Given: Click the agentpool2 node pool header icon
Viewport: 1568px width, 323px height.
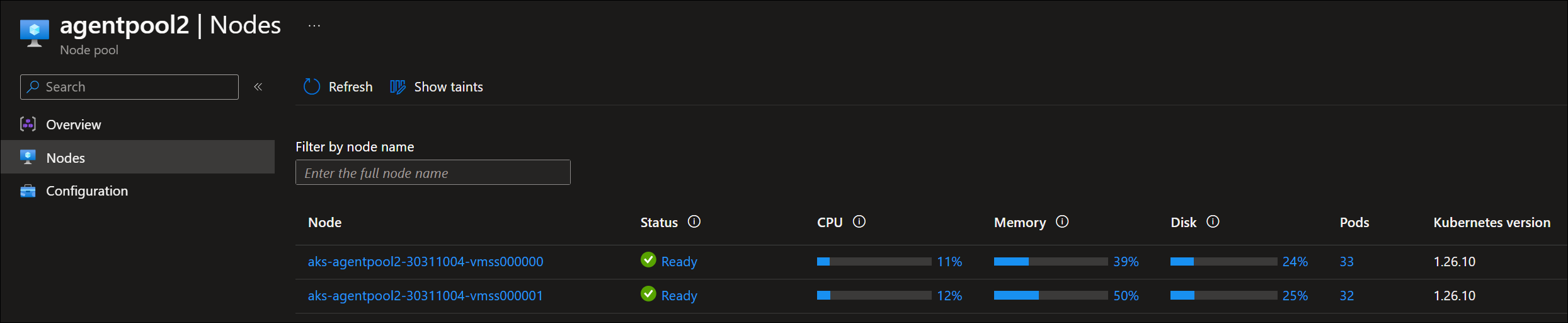Looking at the screenshot, I should pyautogui.click(x=35, y=32).
